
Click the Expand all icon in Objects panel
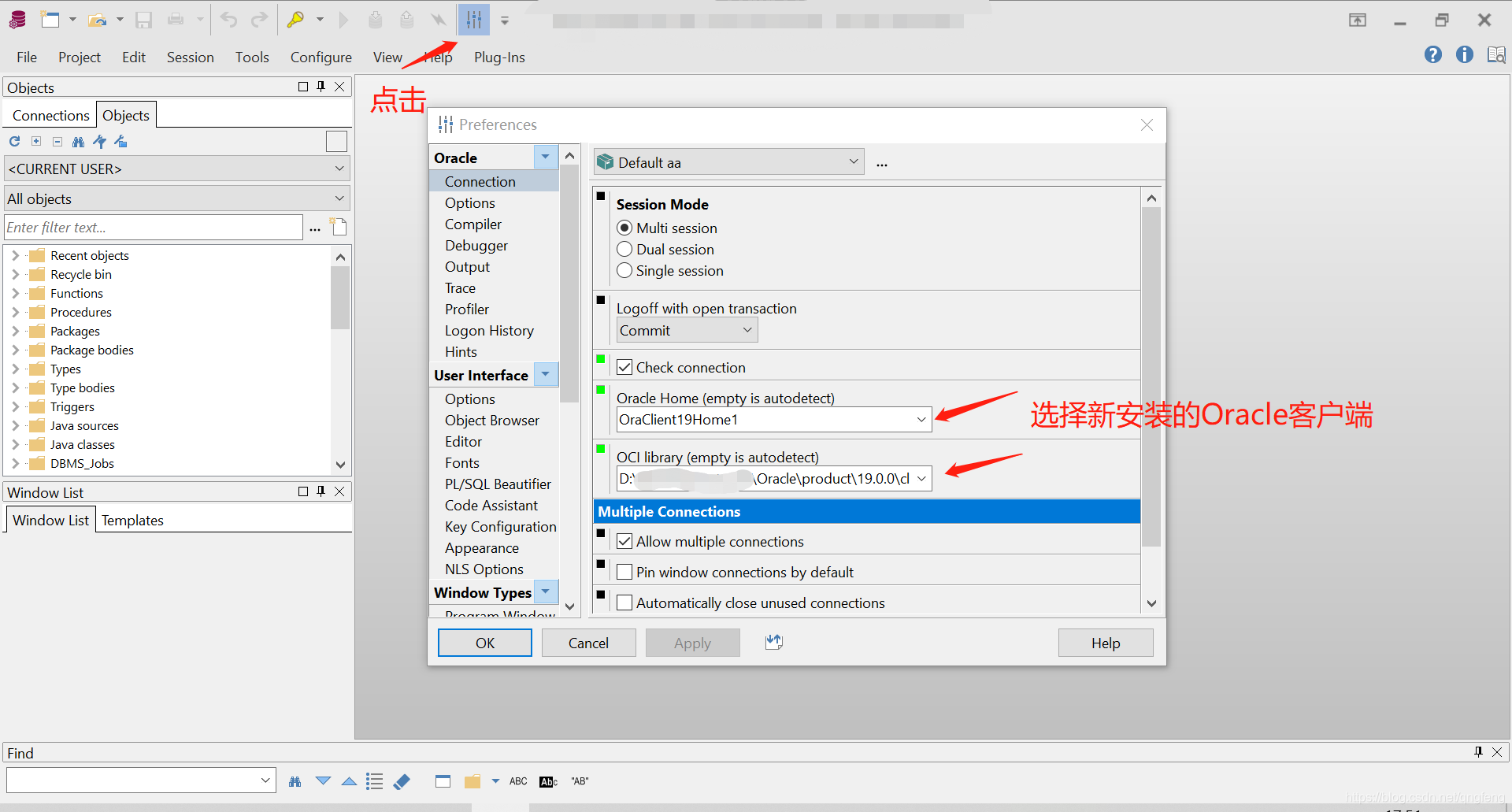tap(36, 142)
